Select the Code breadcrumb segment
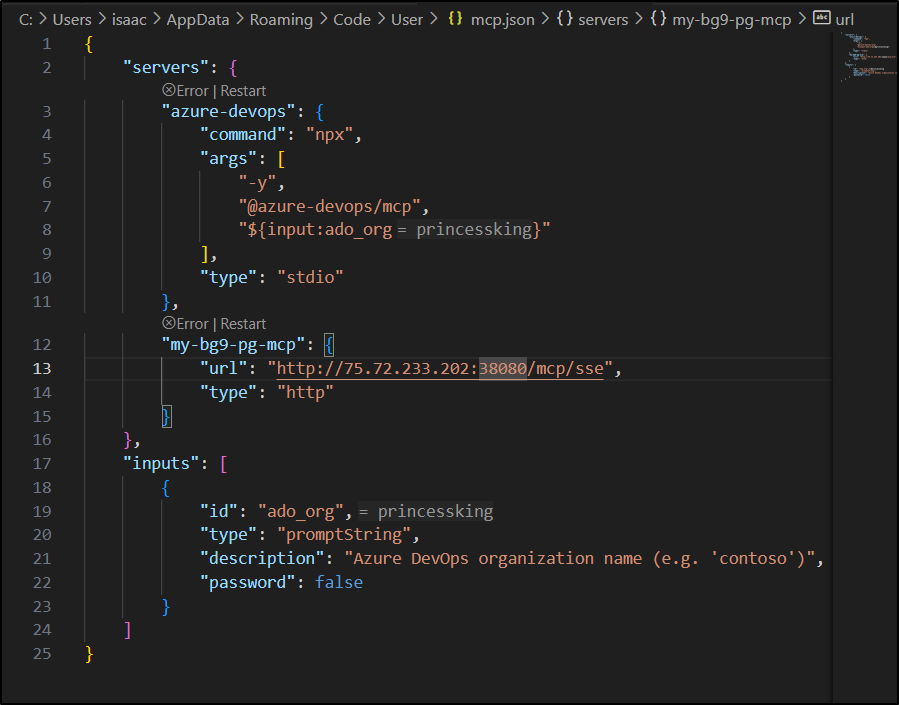This screenshot has height=705, width=899. pos(352,20)
